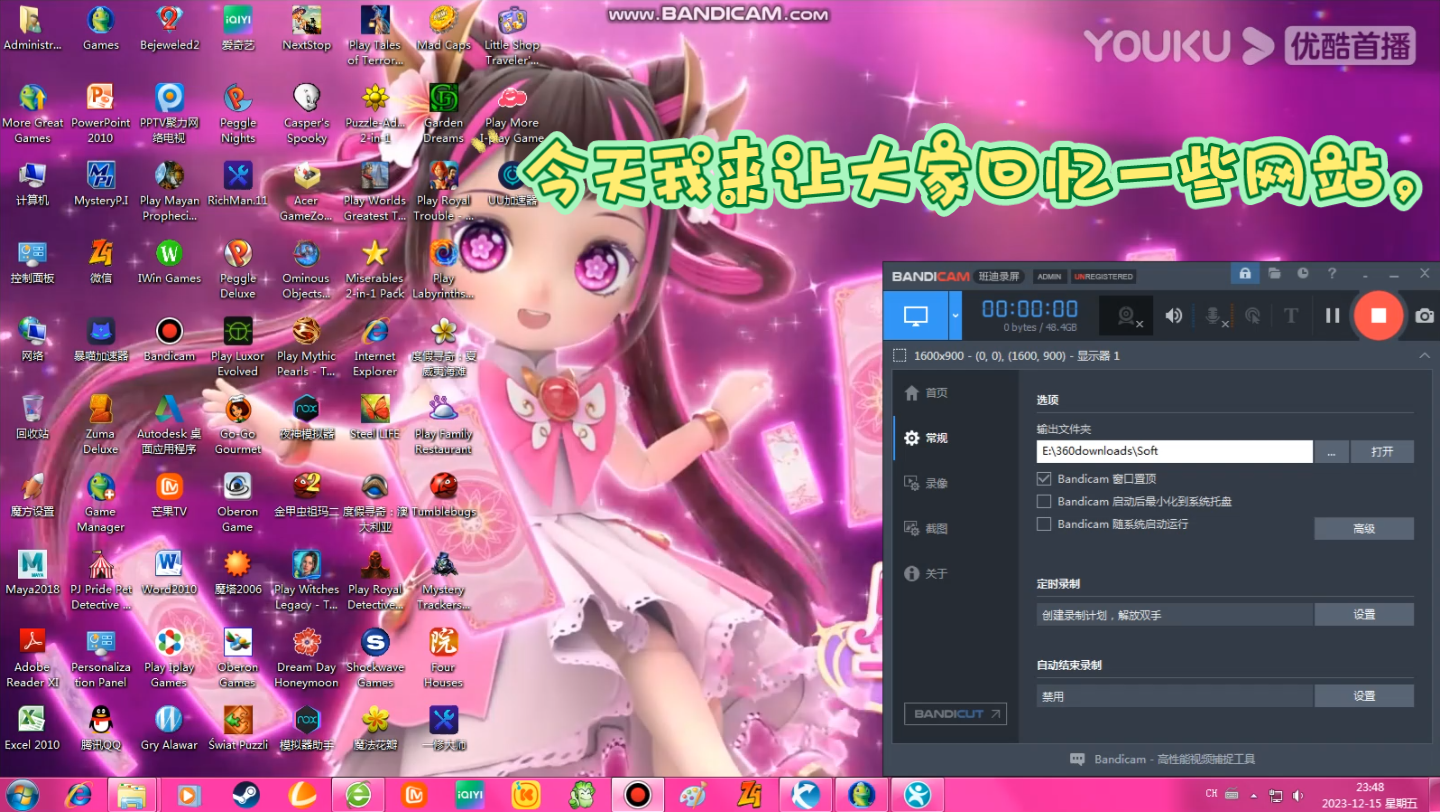Screen dimensions: 1440x812
Task: Open the 常规 general tab in Bandicam
Action: [926, 438]
